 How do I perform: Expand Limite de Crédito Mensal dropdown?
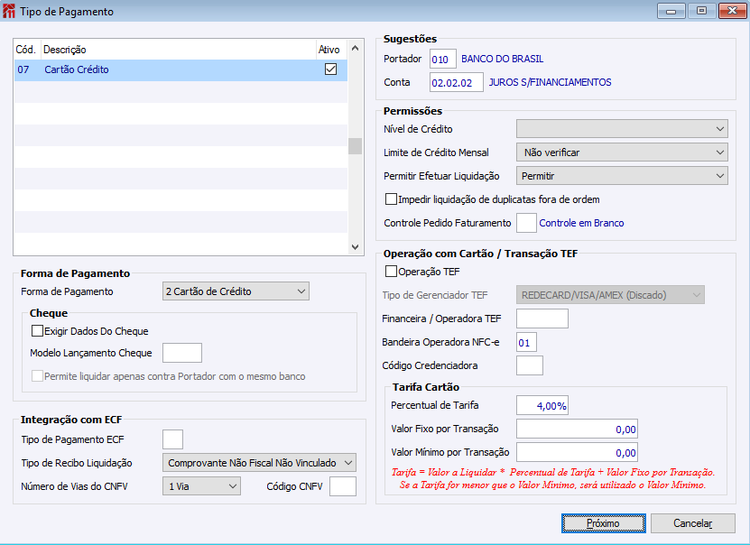pyautogui.click(x=622, y=152)
